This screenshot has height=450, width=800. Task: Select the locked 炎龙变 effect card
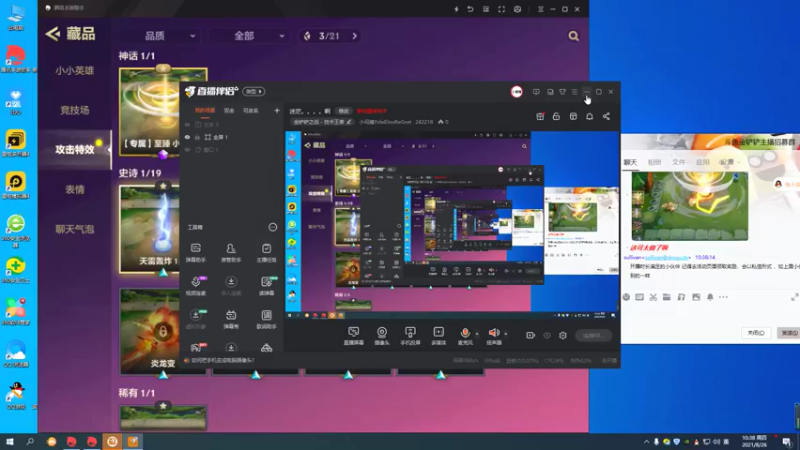coord(150,332)
